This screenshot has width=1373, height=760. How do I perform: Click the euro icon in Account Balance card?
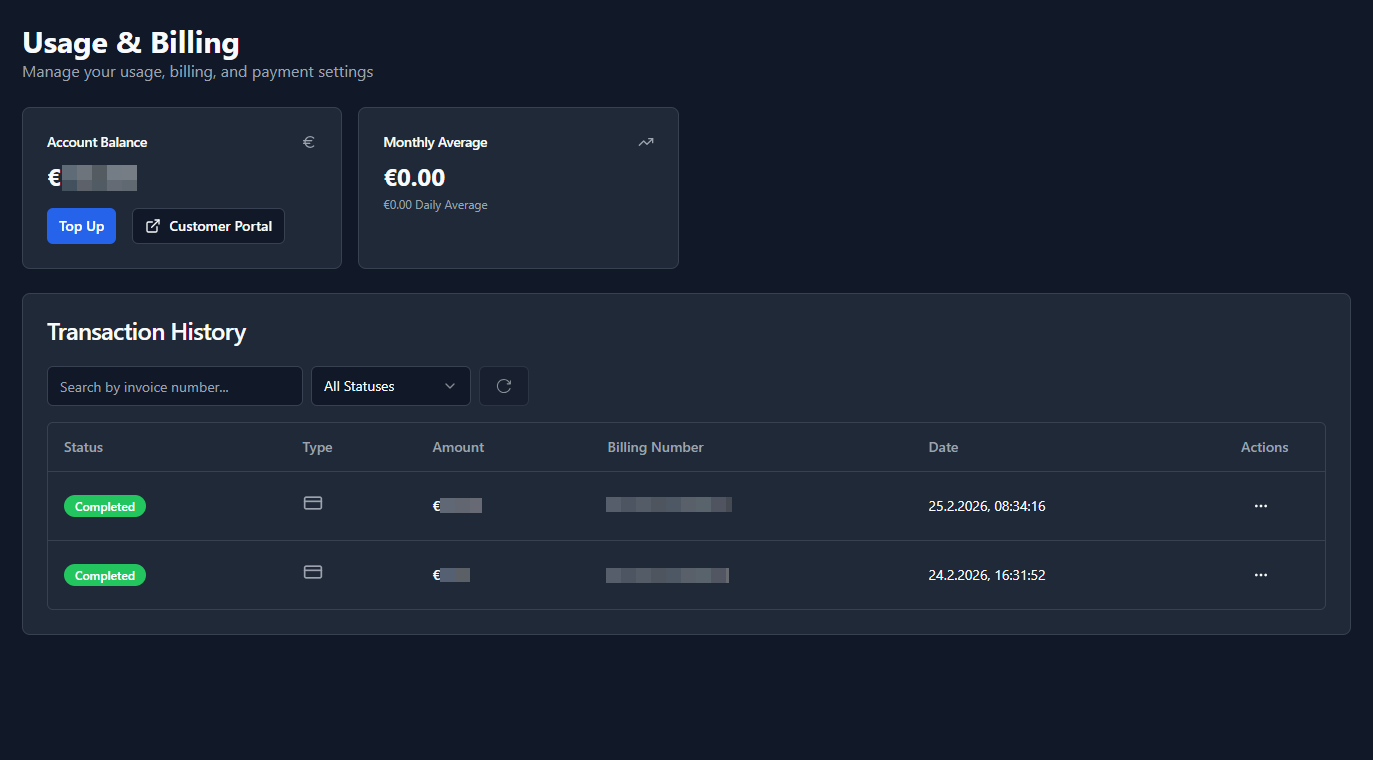309,142
